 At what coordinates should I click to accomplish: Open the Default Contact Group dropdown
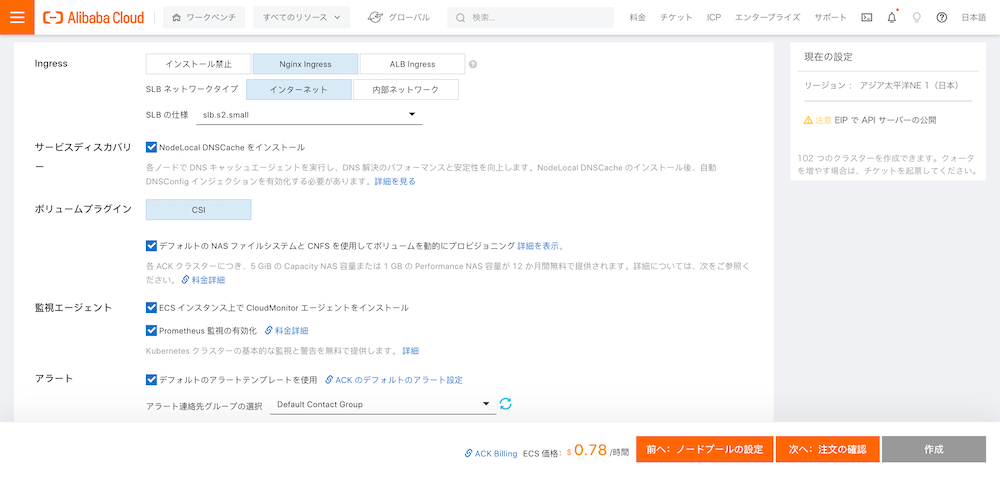pos(382,404)
